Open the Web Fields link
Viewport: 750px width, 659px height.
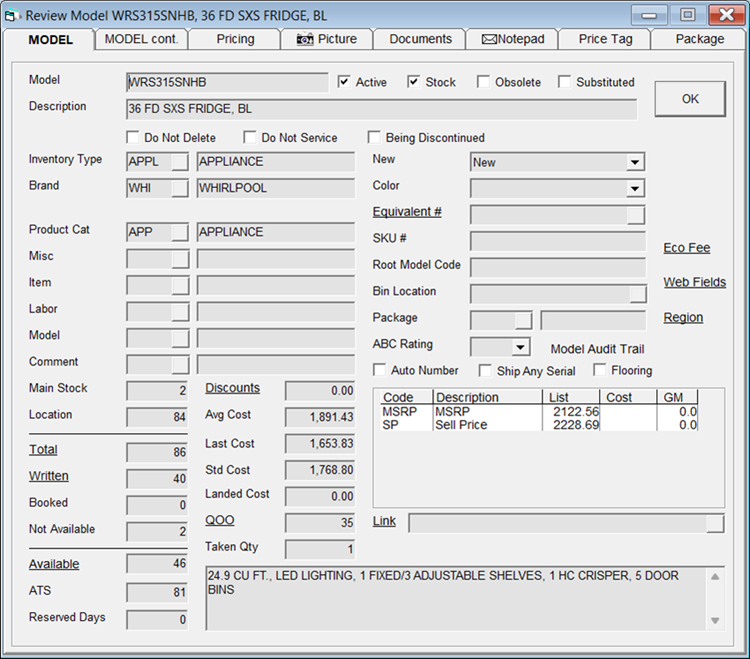pos(694,282)
